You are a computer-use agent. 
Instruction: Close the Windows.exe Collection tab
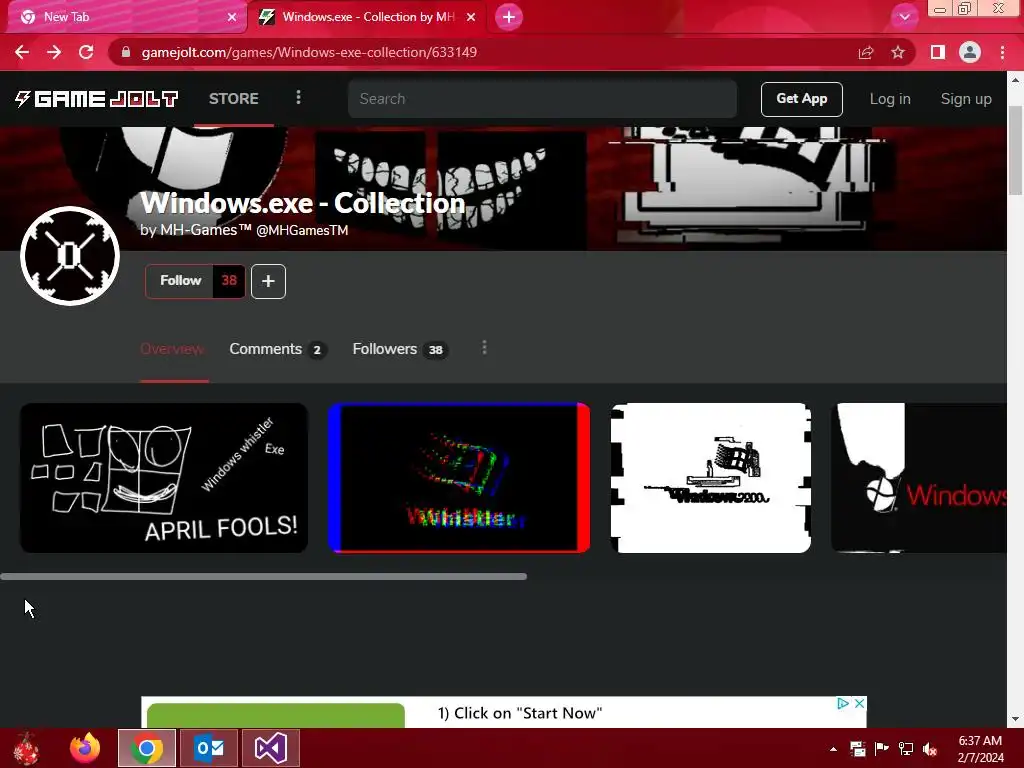471,17
